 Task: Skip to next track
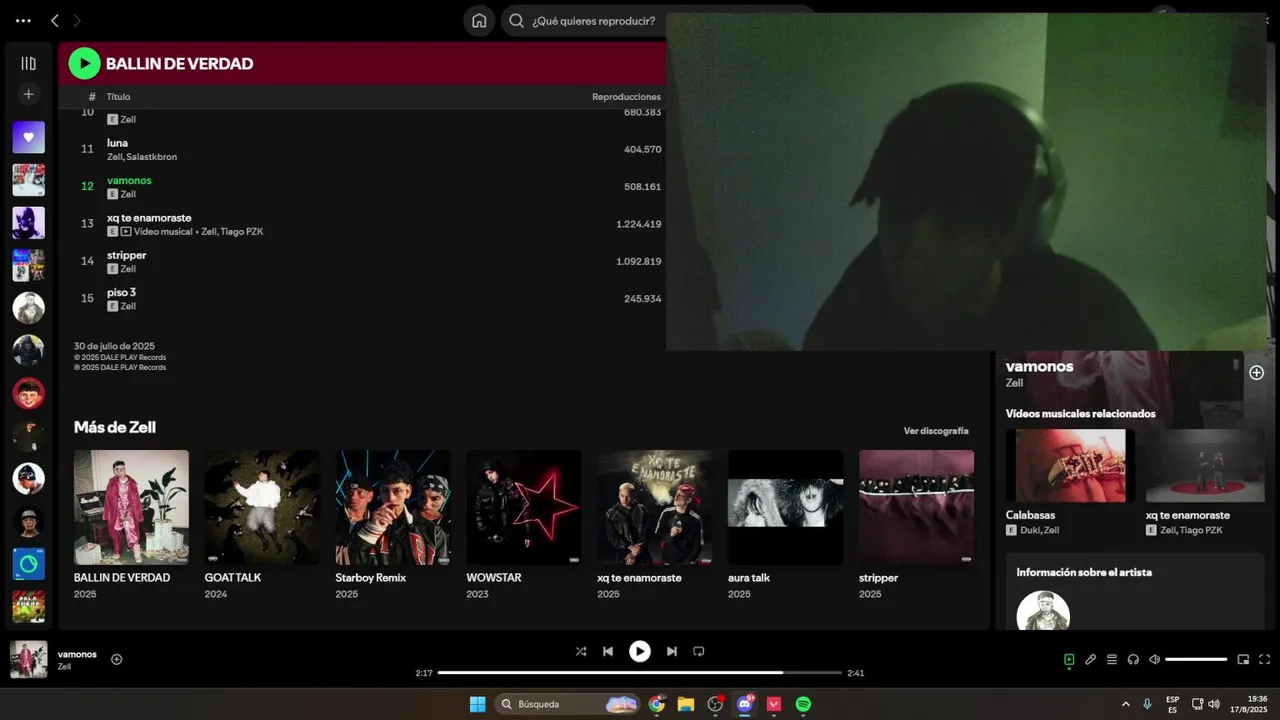tap(672, 651)
